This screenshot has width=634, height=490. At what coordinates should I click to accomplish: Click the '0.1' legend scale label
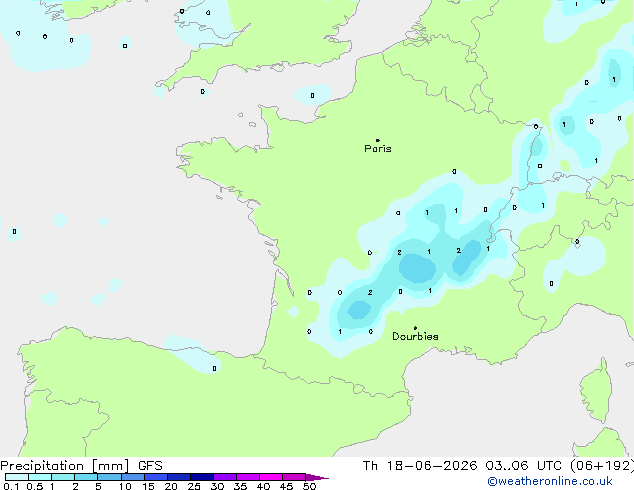coord(11,486)
